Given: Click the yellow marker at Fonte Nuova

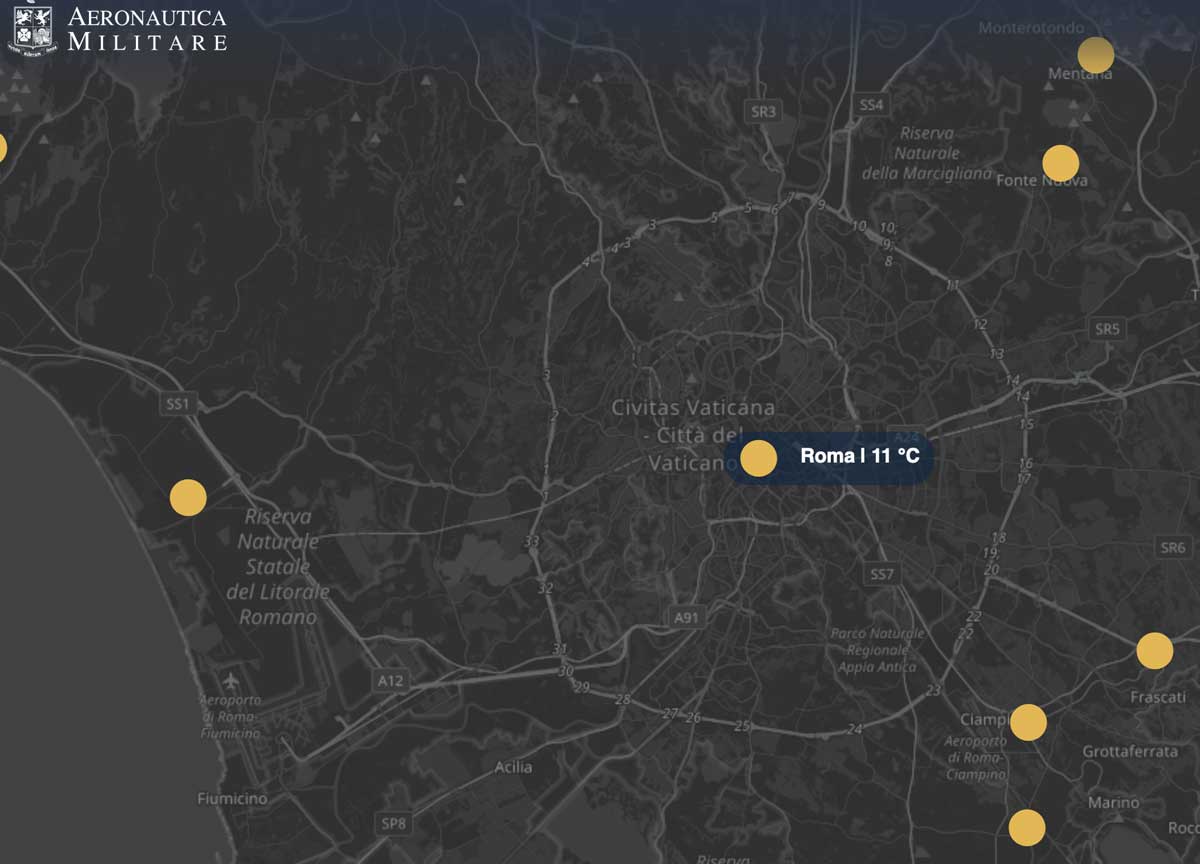Looking at the screenshot, I should point(1060,163).
